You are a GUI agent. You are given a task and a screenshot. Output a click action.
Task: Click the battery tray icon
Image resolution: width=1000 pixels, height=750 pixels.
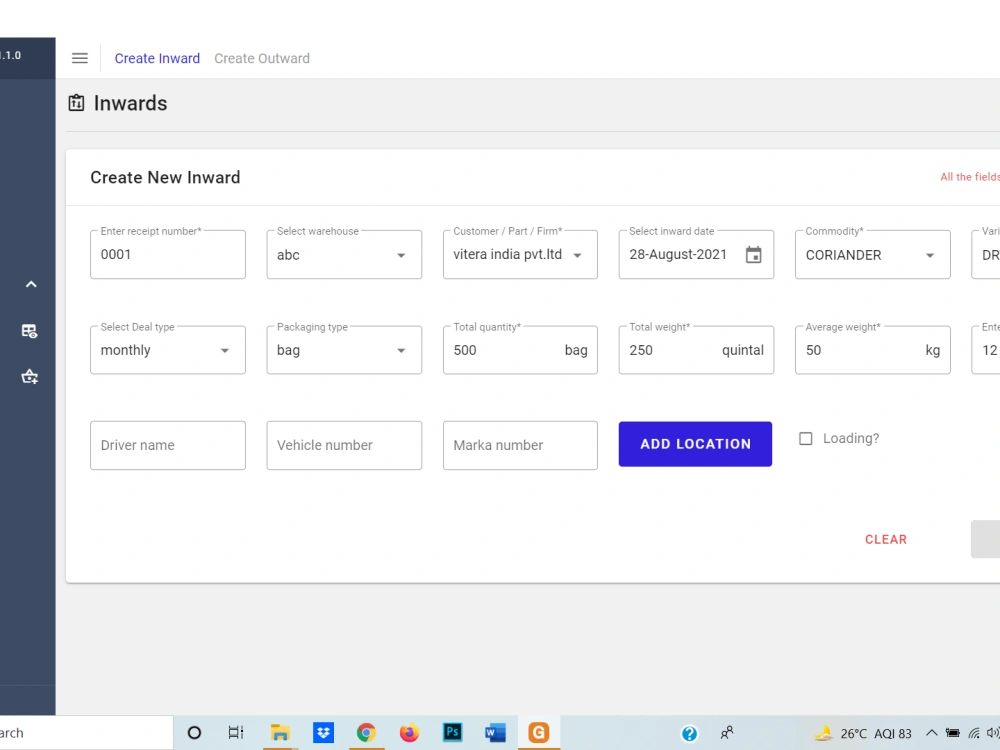tap(953, 733)
